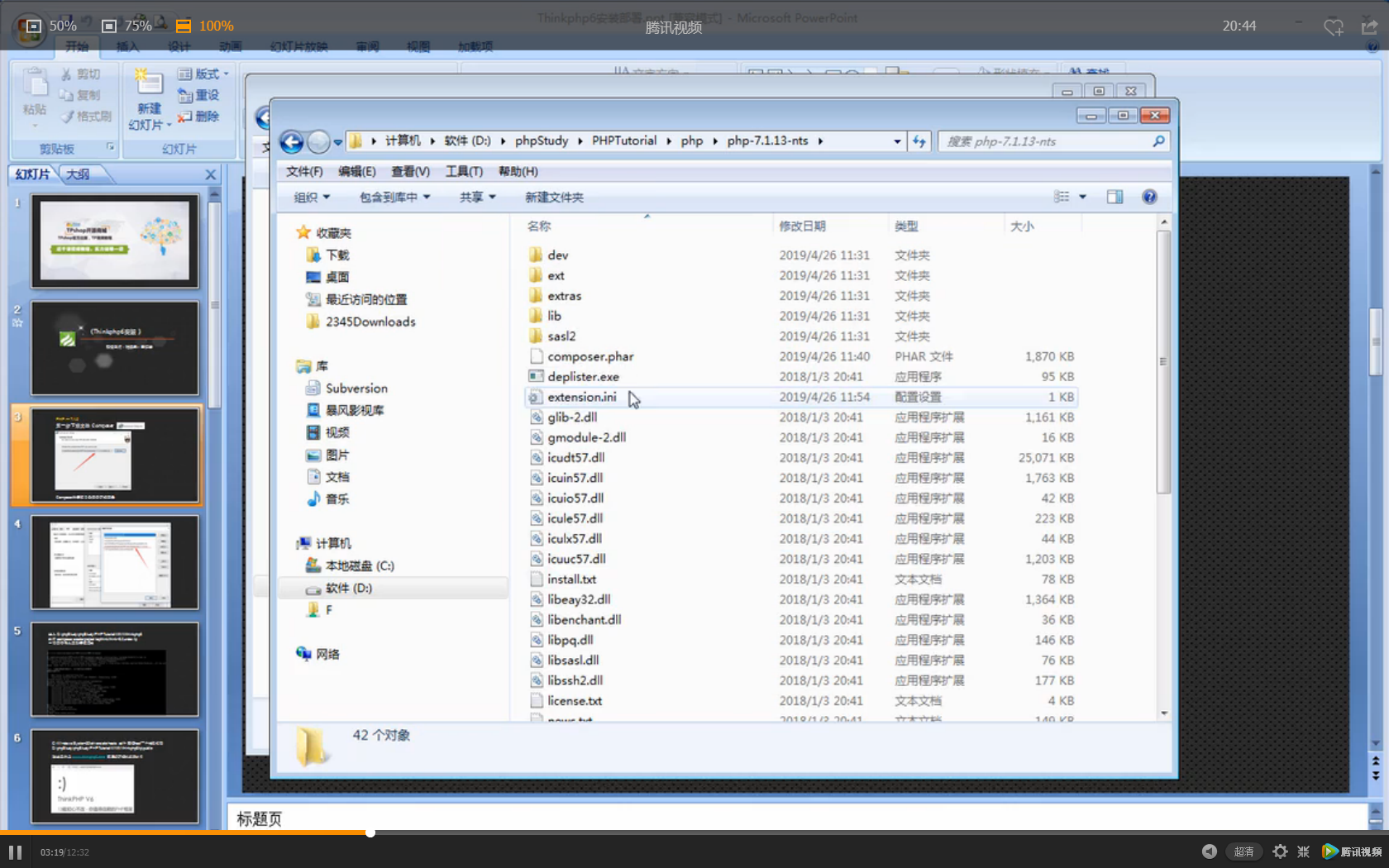1389x868 pixels.
Task: Pause the video playback
Action: tap(15, 851)
